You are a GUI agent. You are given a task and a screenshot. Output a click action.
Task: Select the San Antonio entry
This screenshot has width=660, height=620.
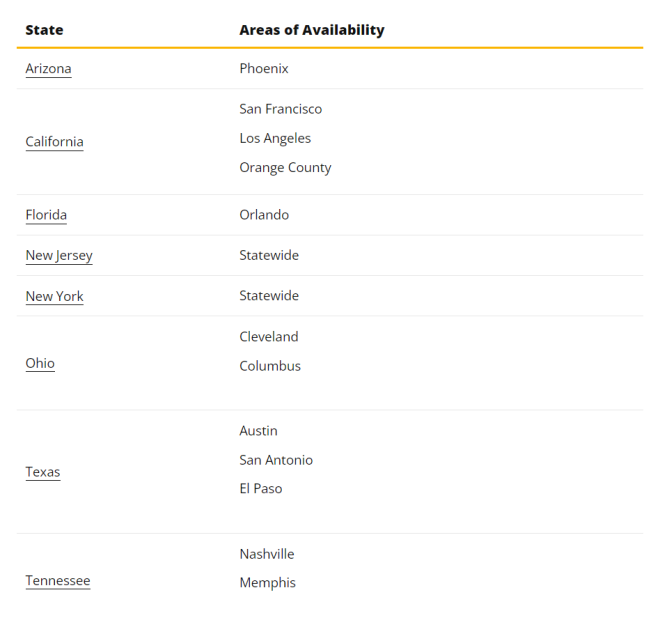(276, 460)
